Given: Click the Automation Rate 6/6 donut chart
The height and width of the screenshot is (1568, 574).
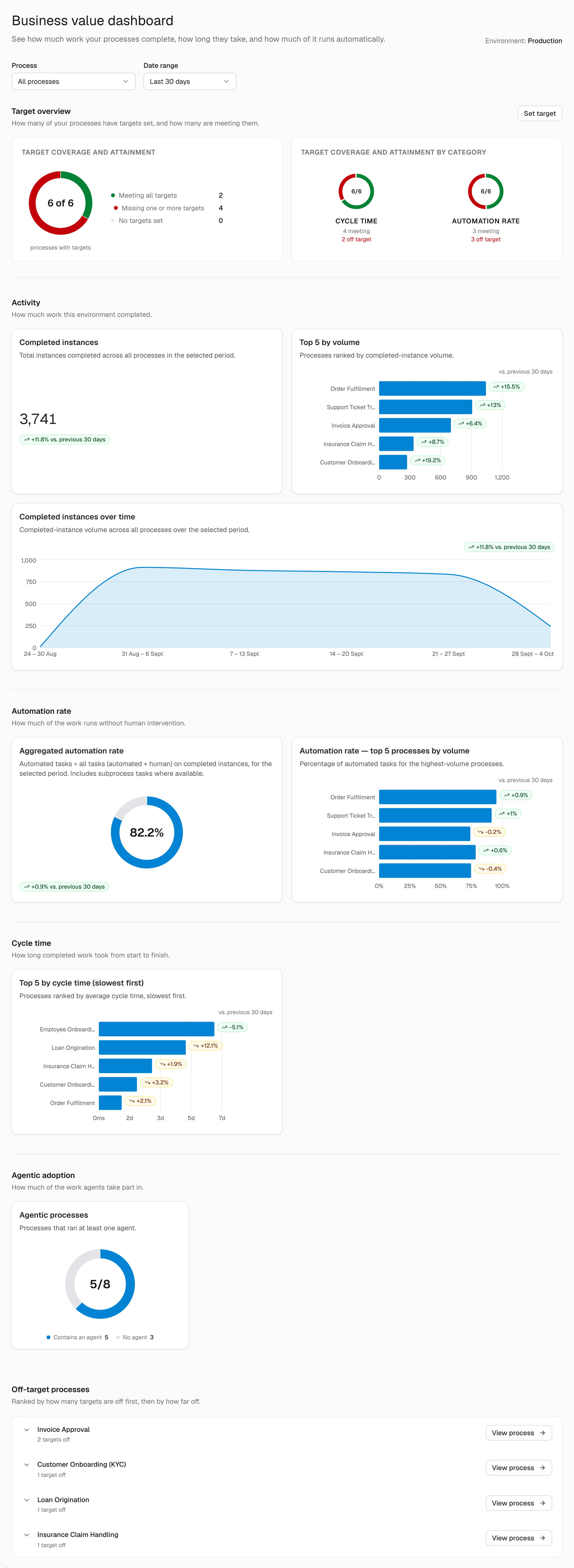Looking at the screenshot, I should [486, 191].
